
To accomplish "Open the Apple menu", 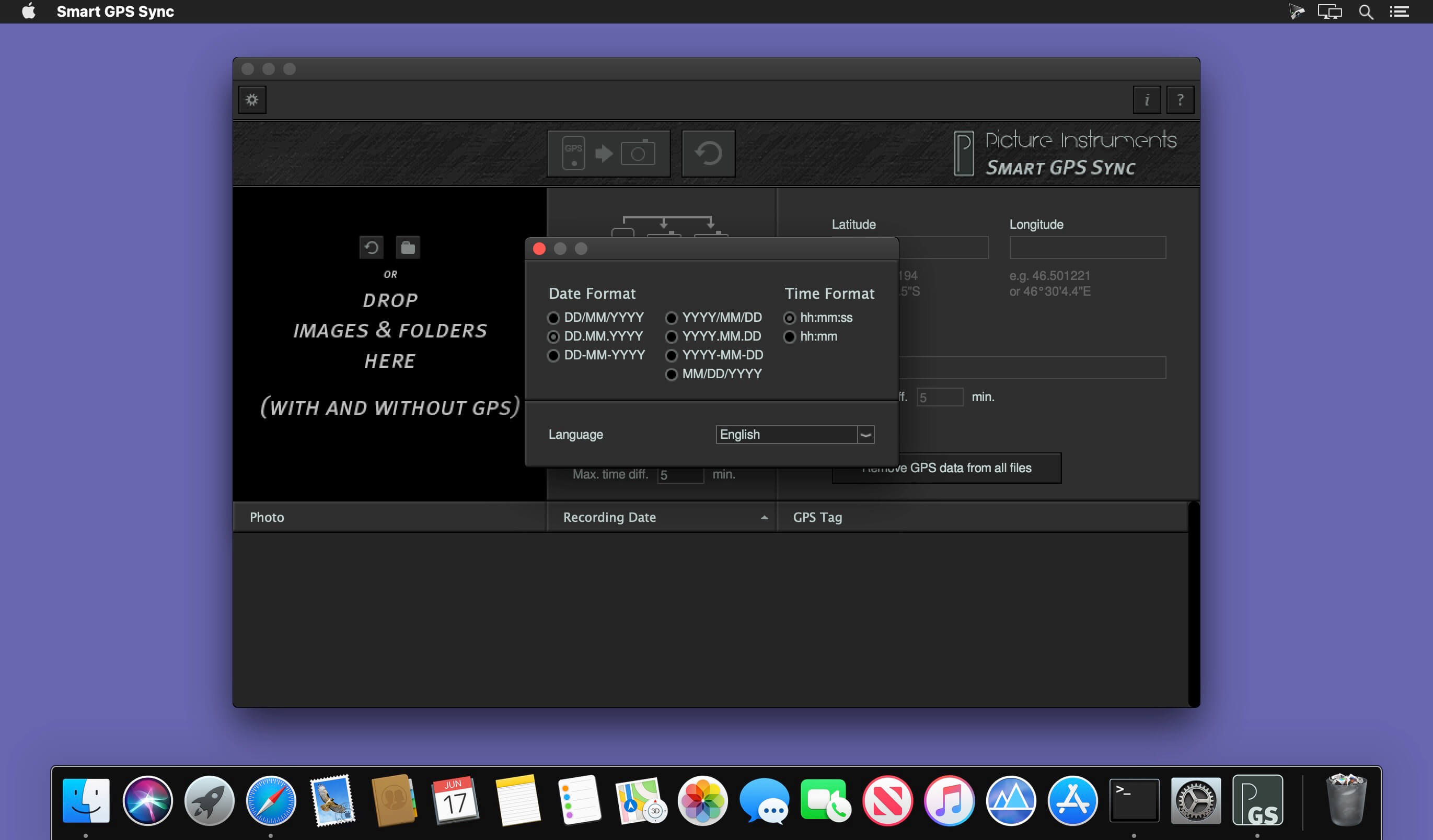I will coord(28,11).
